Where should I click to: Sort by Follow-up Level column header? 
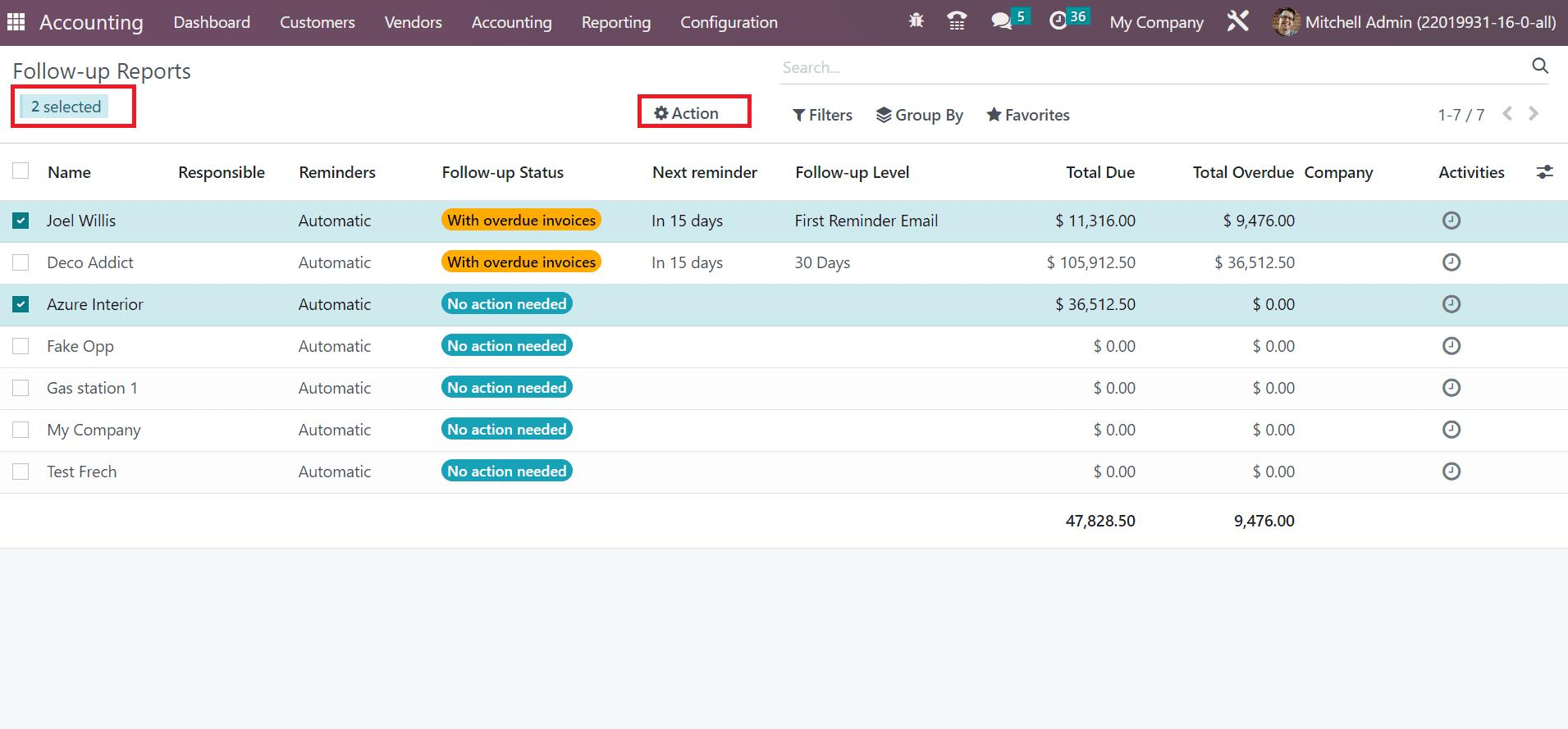tap(852, 172)
